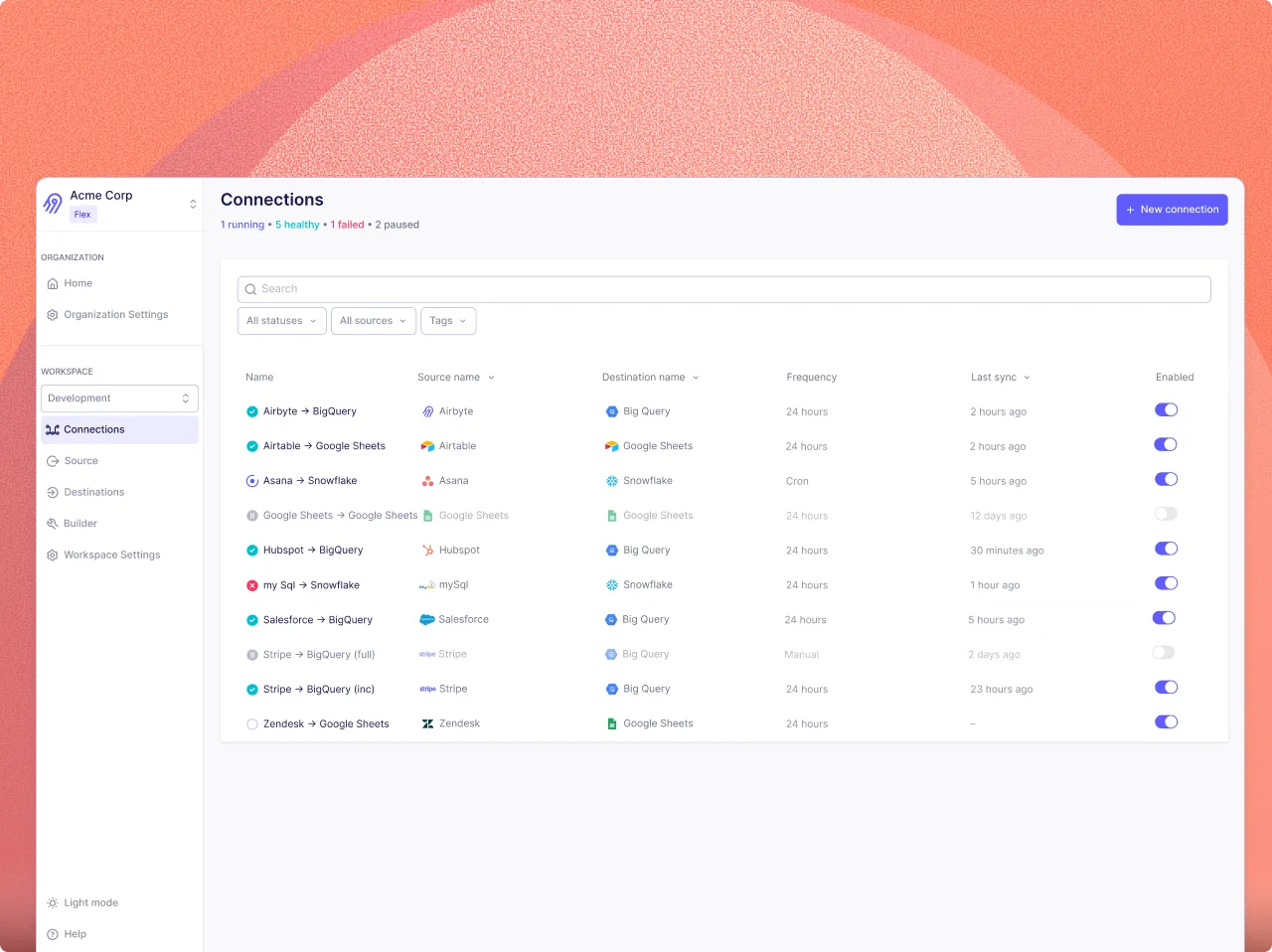Switch off the Salesforce → BigQuery toggle
The width and height of the screenshot is (1272, 952).
pyautogui.click(x=1164, y=618)
